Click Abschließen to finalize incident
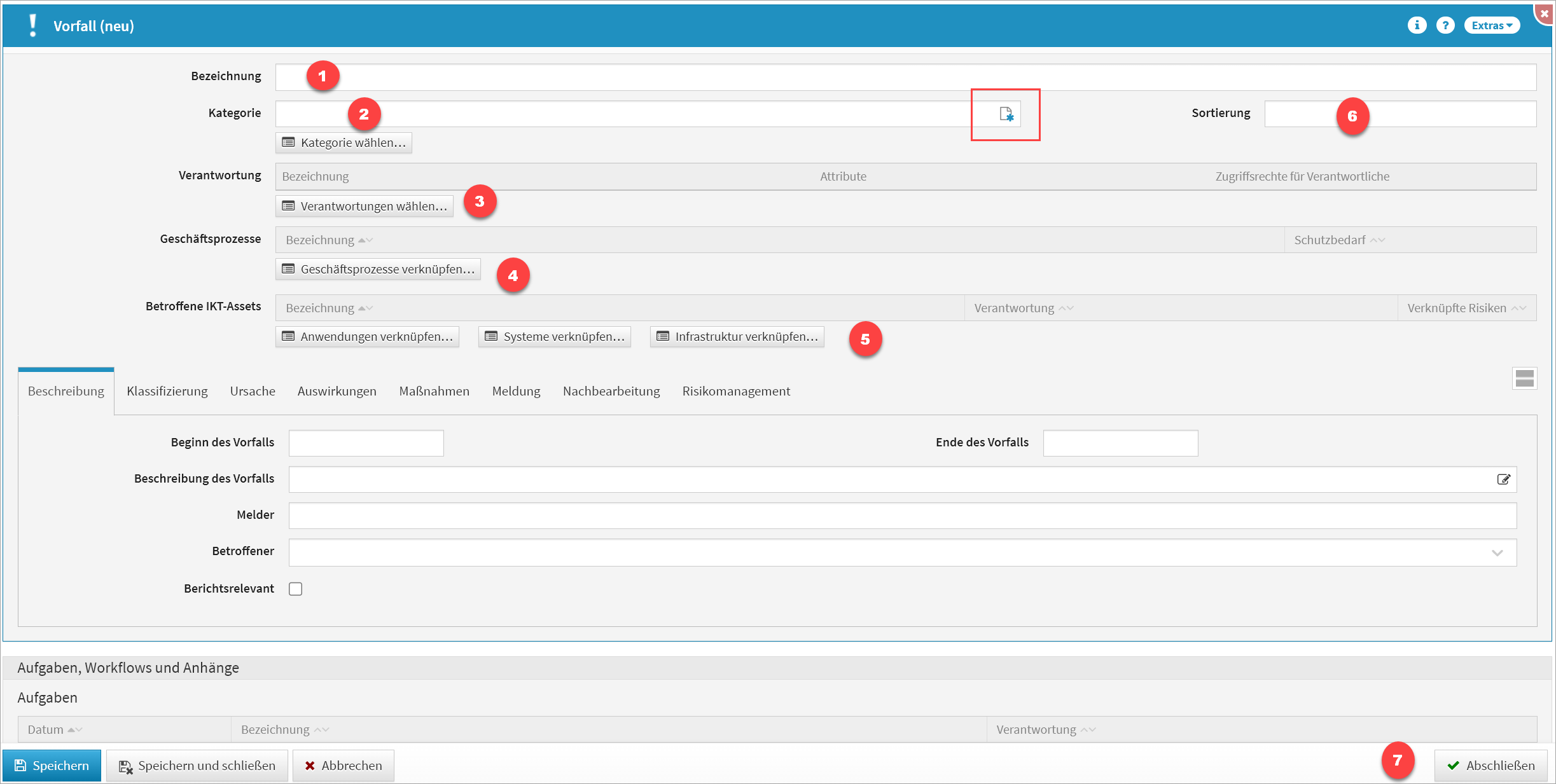This screenshot has height=784, width=1556. [1490, 766]
